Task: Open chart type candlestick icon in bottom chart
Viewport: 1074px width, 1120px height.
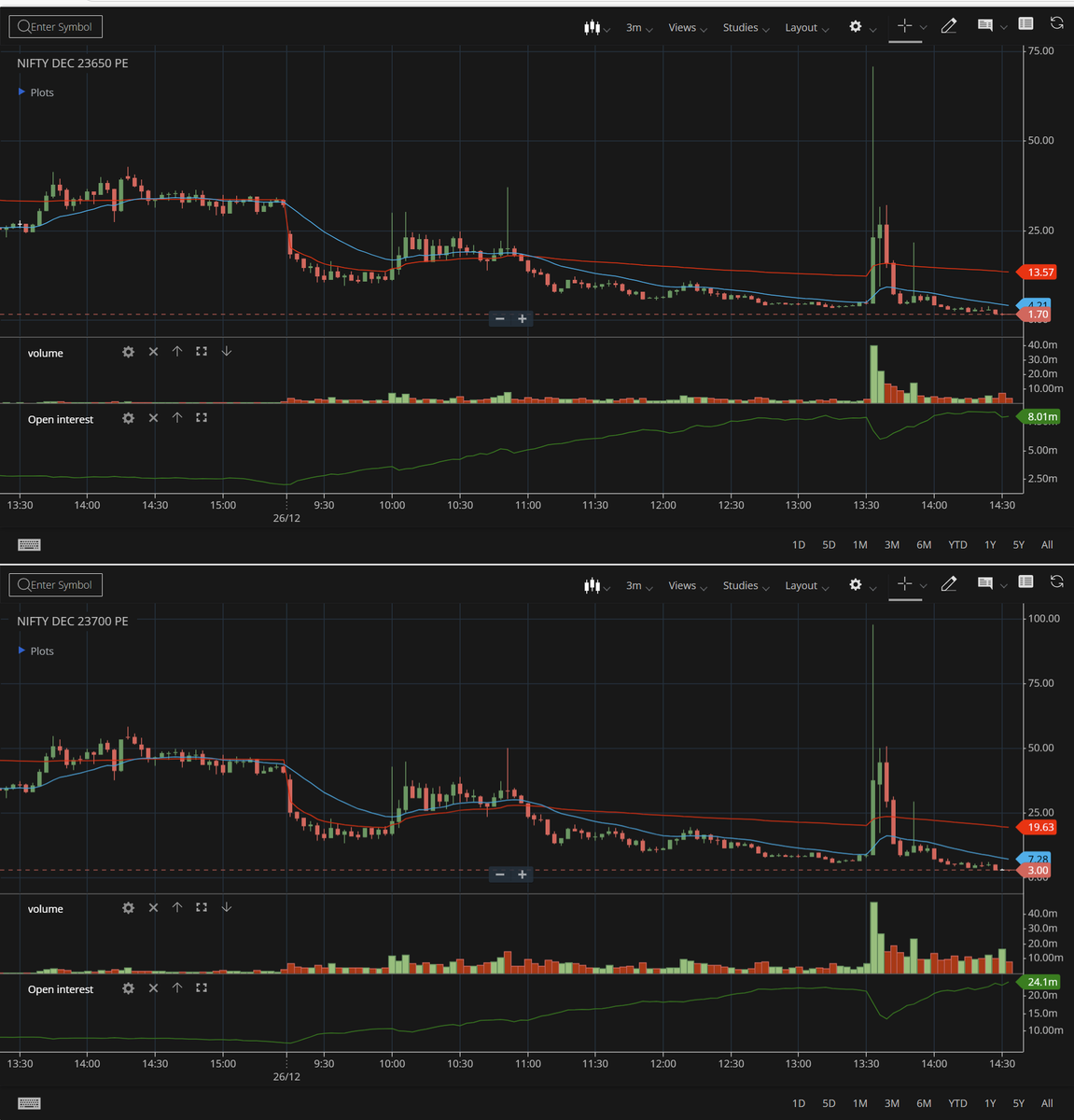Action: 592,585
